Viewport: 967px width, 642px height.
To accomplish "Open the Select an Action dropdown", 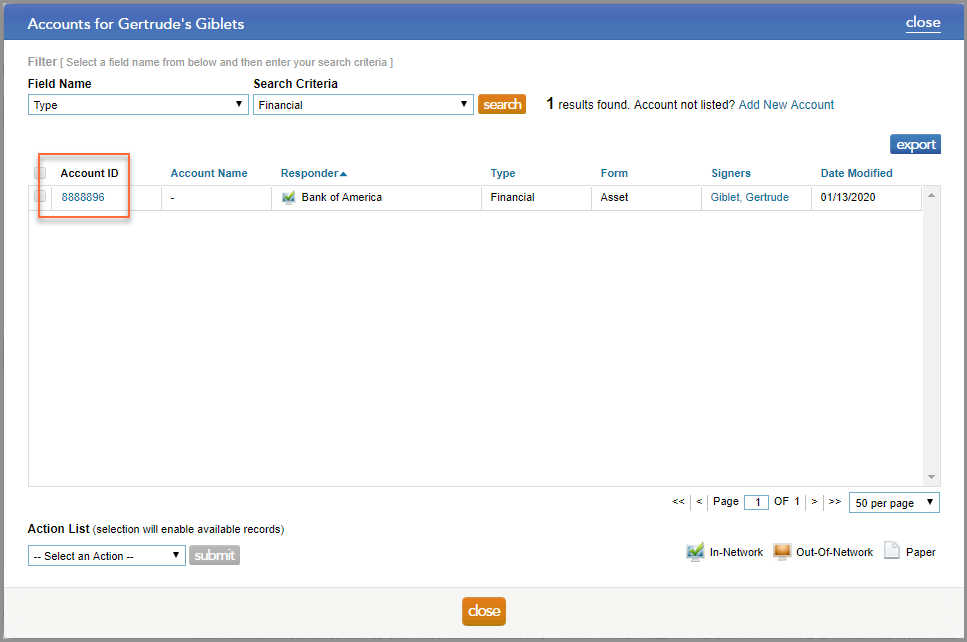I will point(105,554).
